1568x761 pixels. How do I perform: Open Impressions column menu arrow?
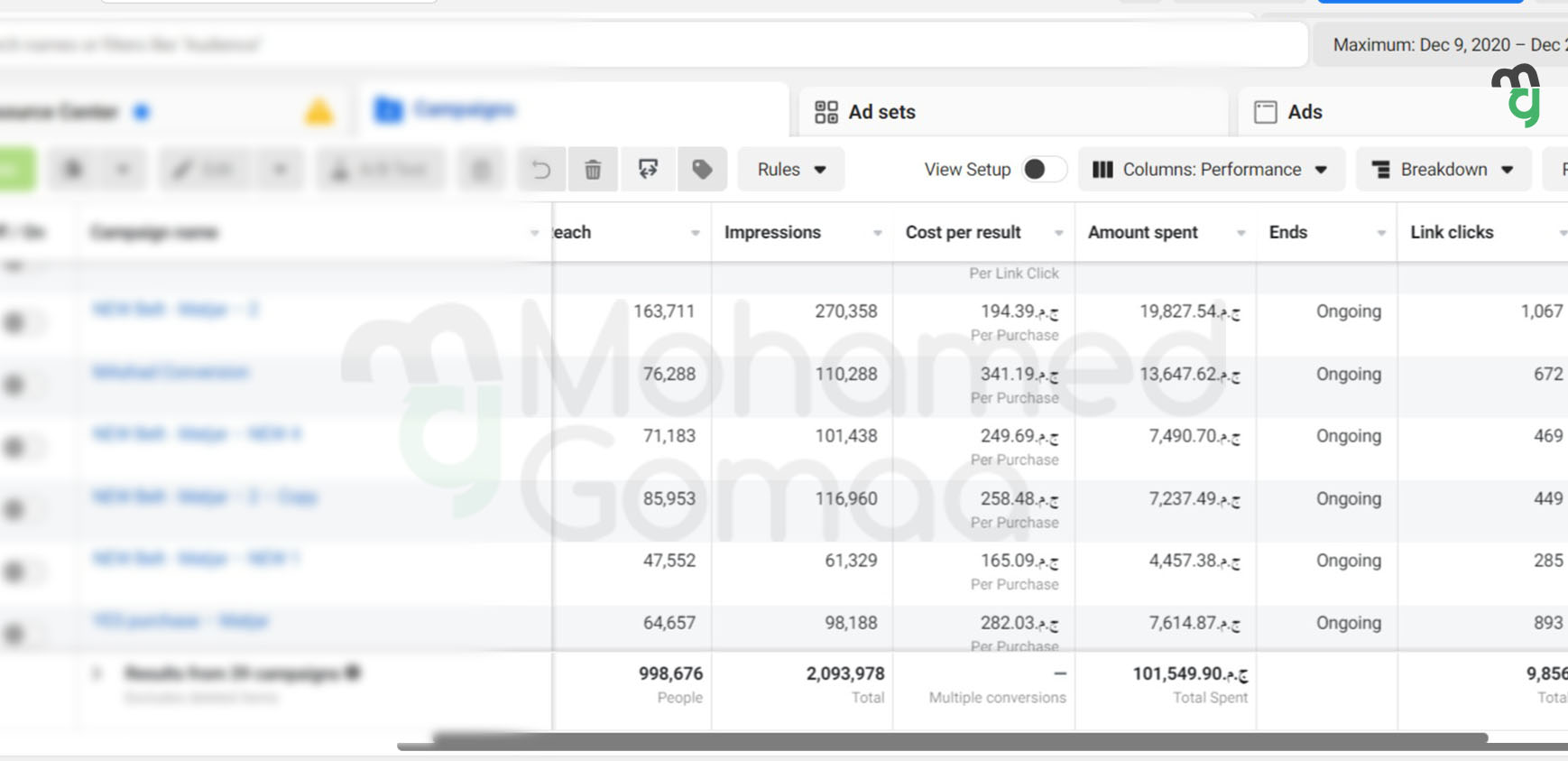877,233
